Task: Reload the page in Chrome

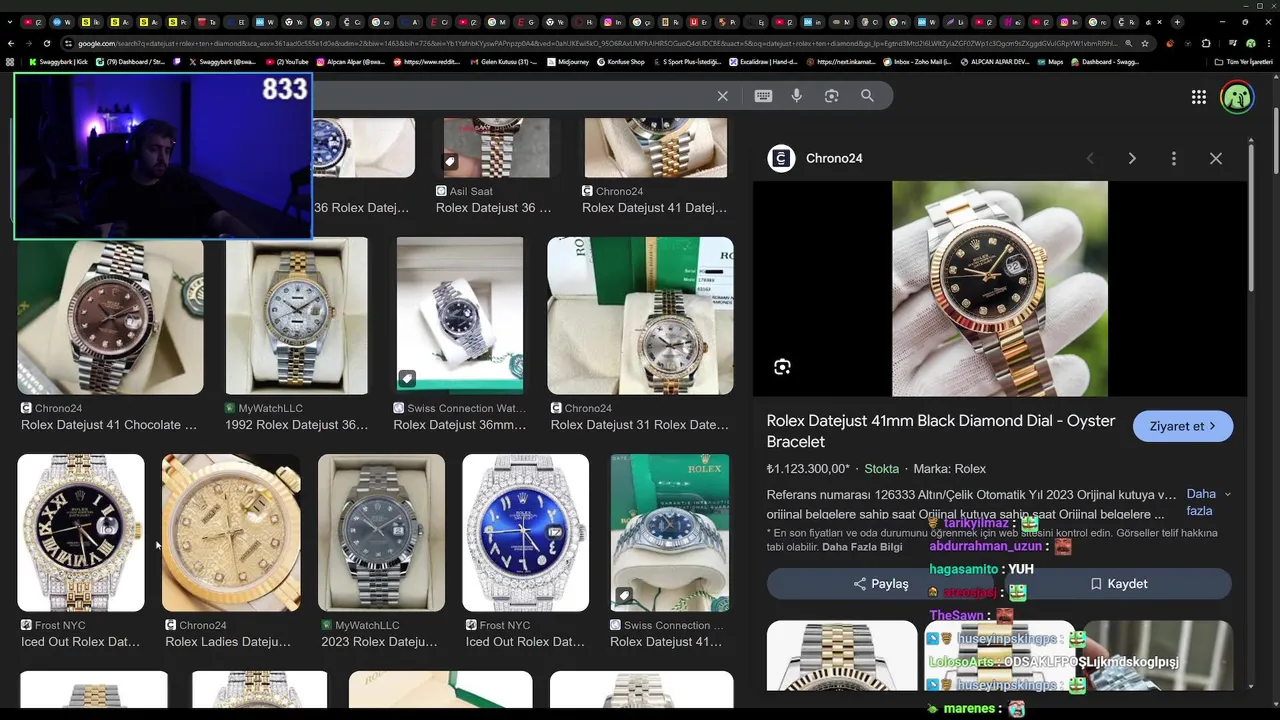Action: (47, 43)
